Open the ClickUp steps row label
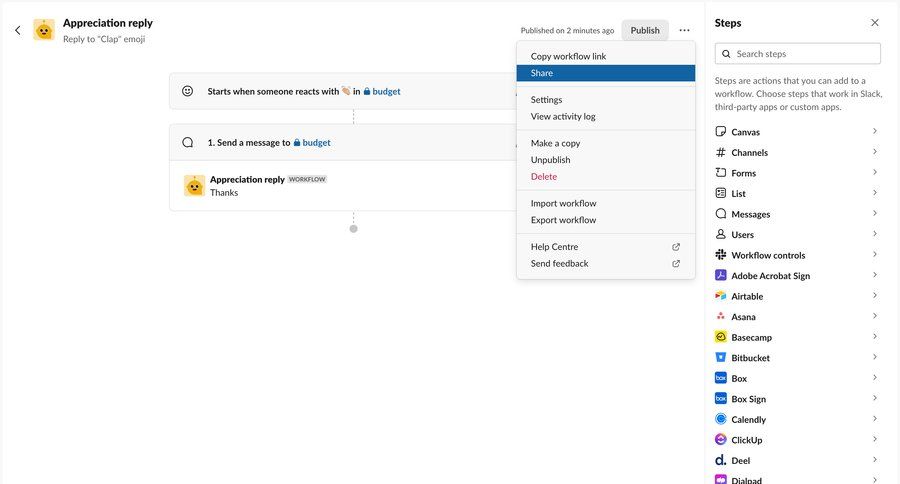Viewport: 900px width, 484px height. (747, 440)
